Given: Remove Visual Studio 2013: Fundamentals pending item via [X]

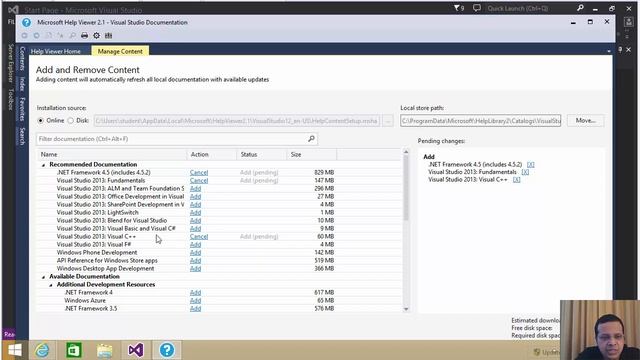Looking at the screenshot, I should [525, 172].
